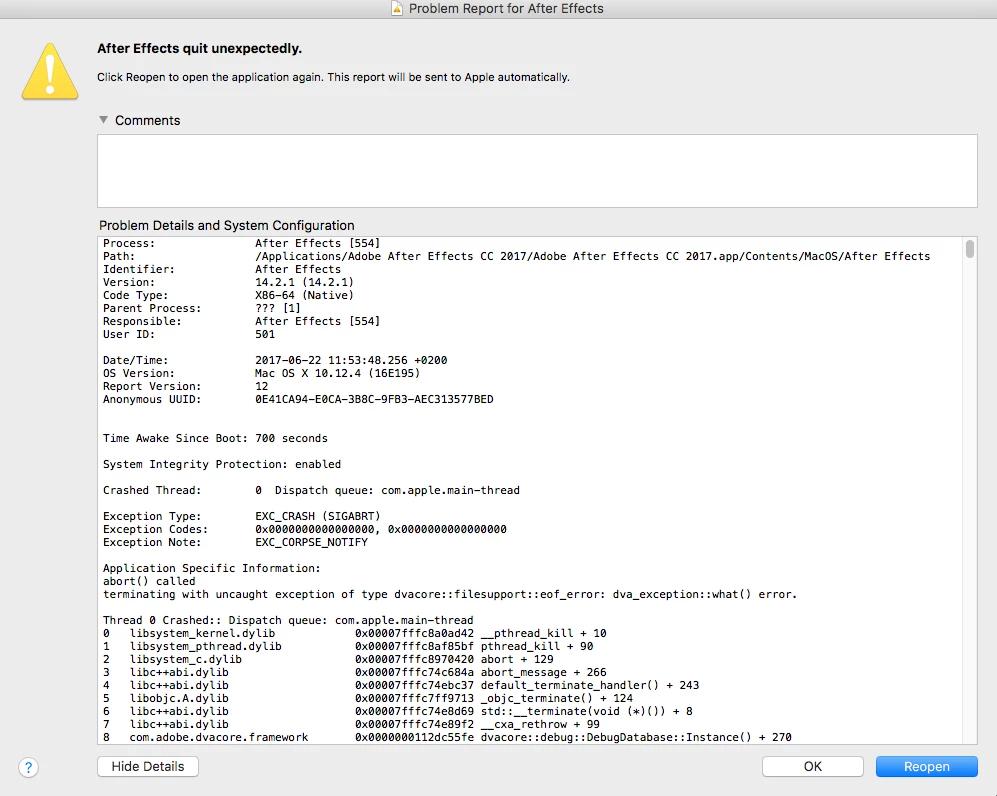The image size is (997, 796).
Task: Click the Process "After Effects [554]" line
Action: tap(242, 243)
